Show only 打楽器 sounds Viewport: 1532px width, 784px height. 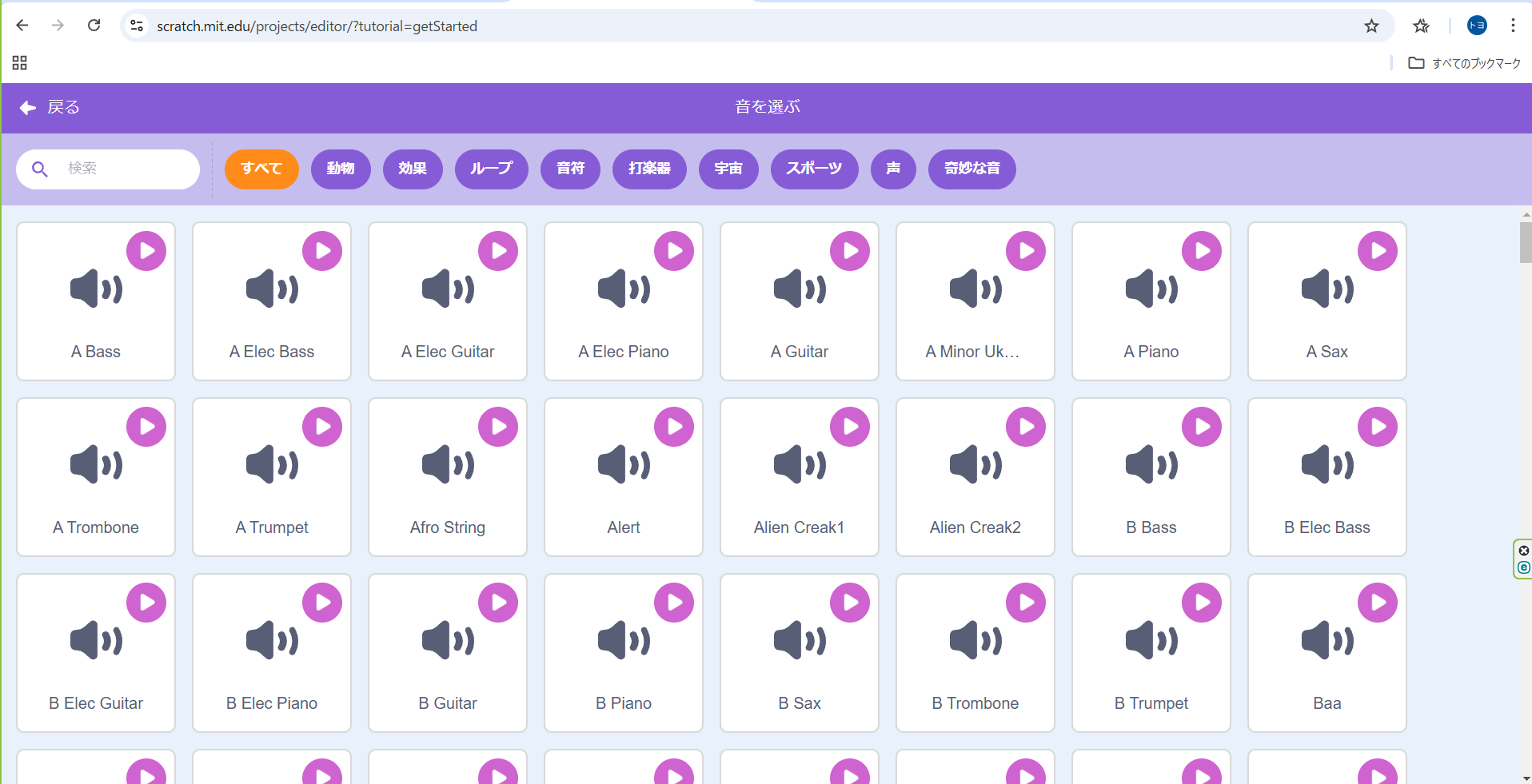(x=649, y=169)
